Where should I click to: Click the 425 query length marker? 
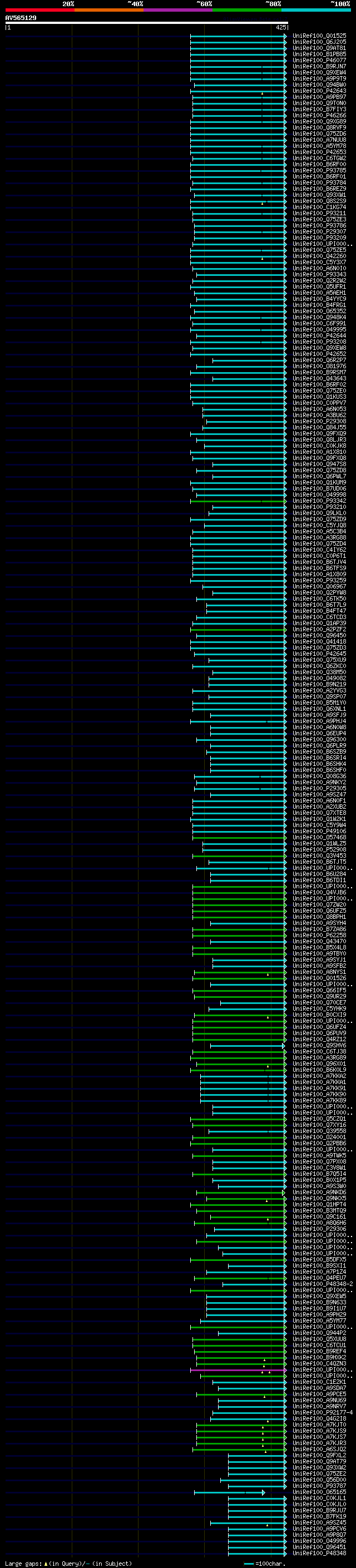[x=280, y=27]
